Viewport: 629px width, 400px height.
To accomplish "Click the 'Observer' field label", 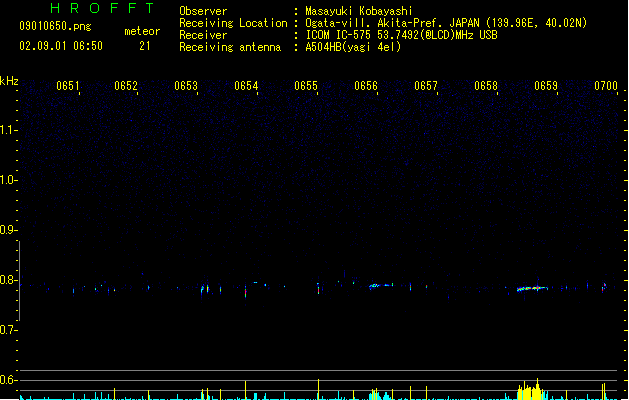I will pyautogui.click(x=203, y=11).
